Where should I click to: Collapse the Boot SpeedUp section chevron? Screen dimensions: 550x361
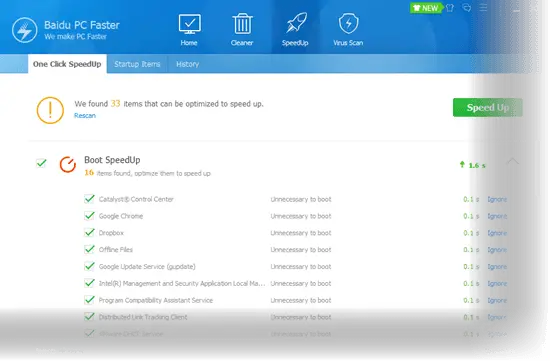point(513,162)
